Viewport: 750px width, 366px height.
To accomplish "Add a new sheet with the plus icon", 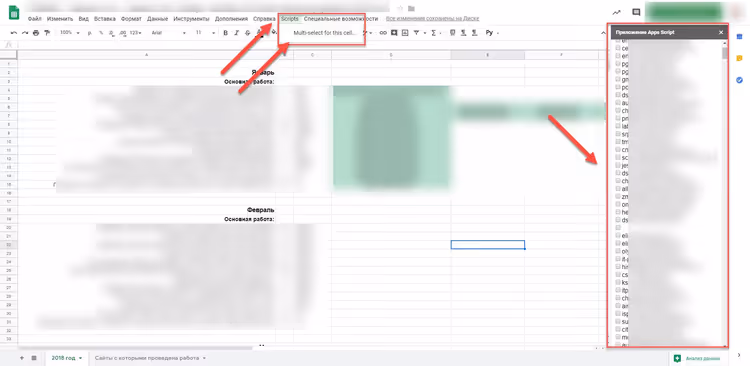I will point(22,358).
